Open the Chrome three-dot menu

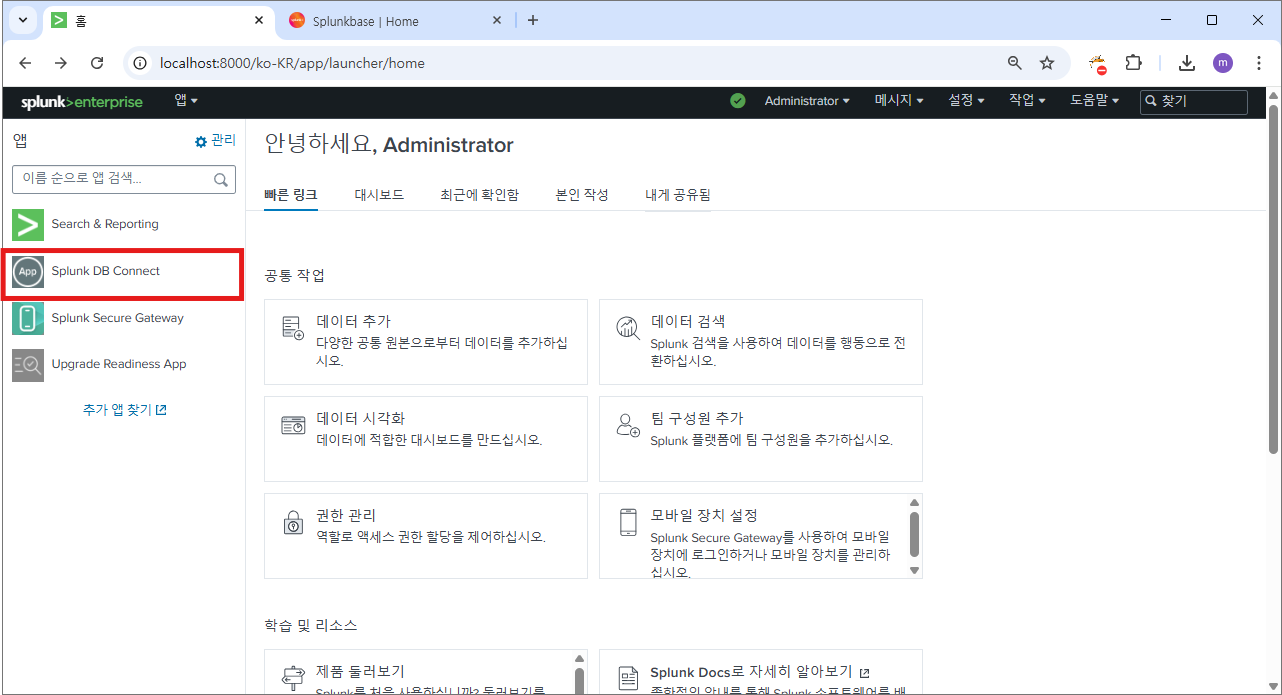point(1259,63)
